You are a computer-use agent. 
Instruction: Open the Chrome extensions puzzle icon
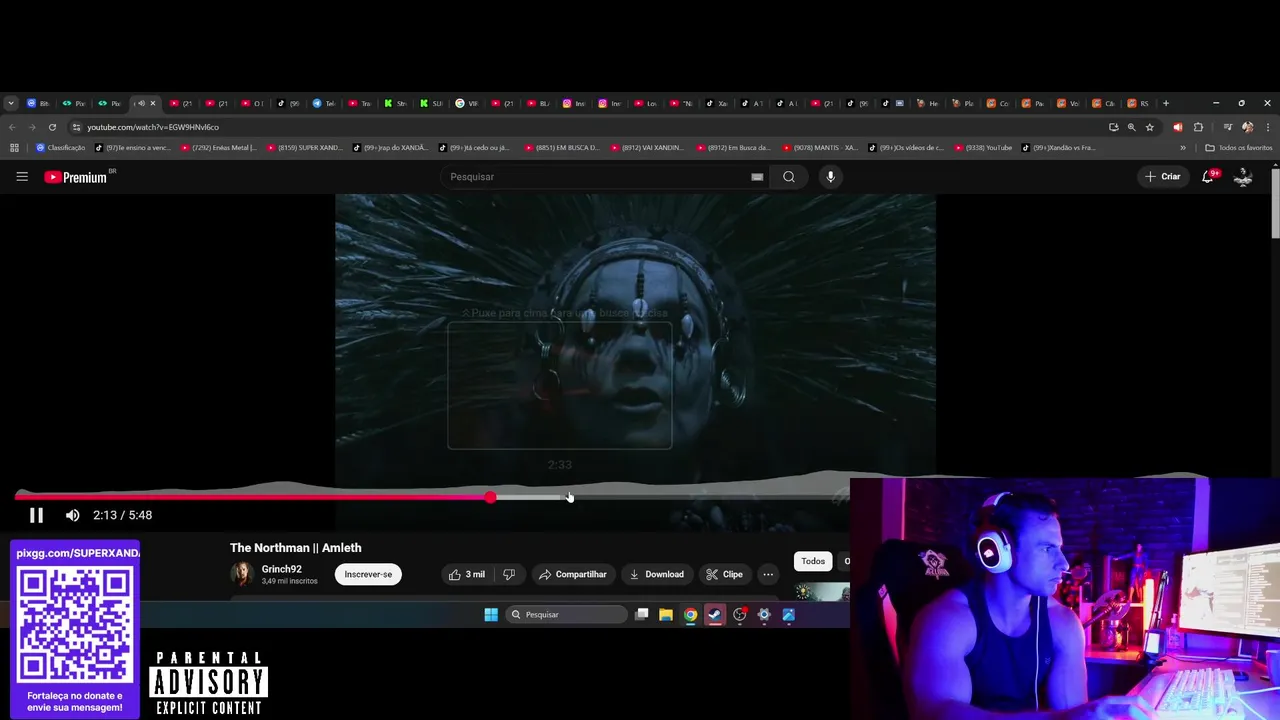[x=1198, y=127]
